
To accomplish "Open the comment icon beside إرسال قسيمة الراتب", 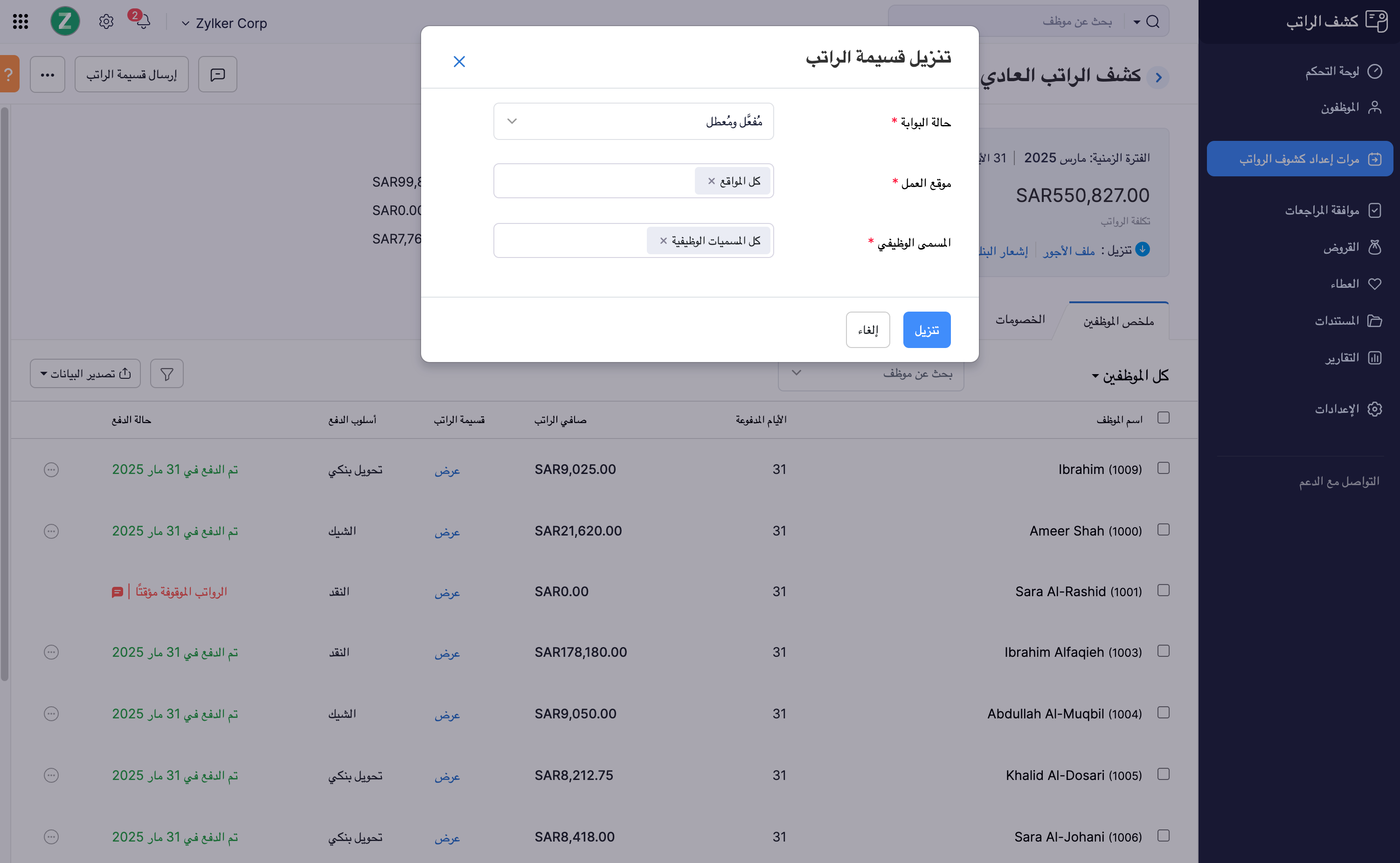I will click(217, 74).
